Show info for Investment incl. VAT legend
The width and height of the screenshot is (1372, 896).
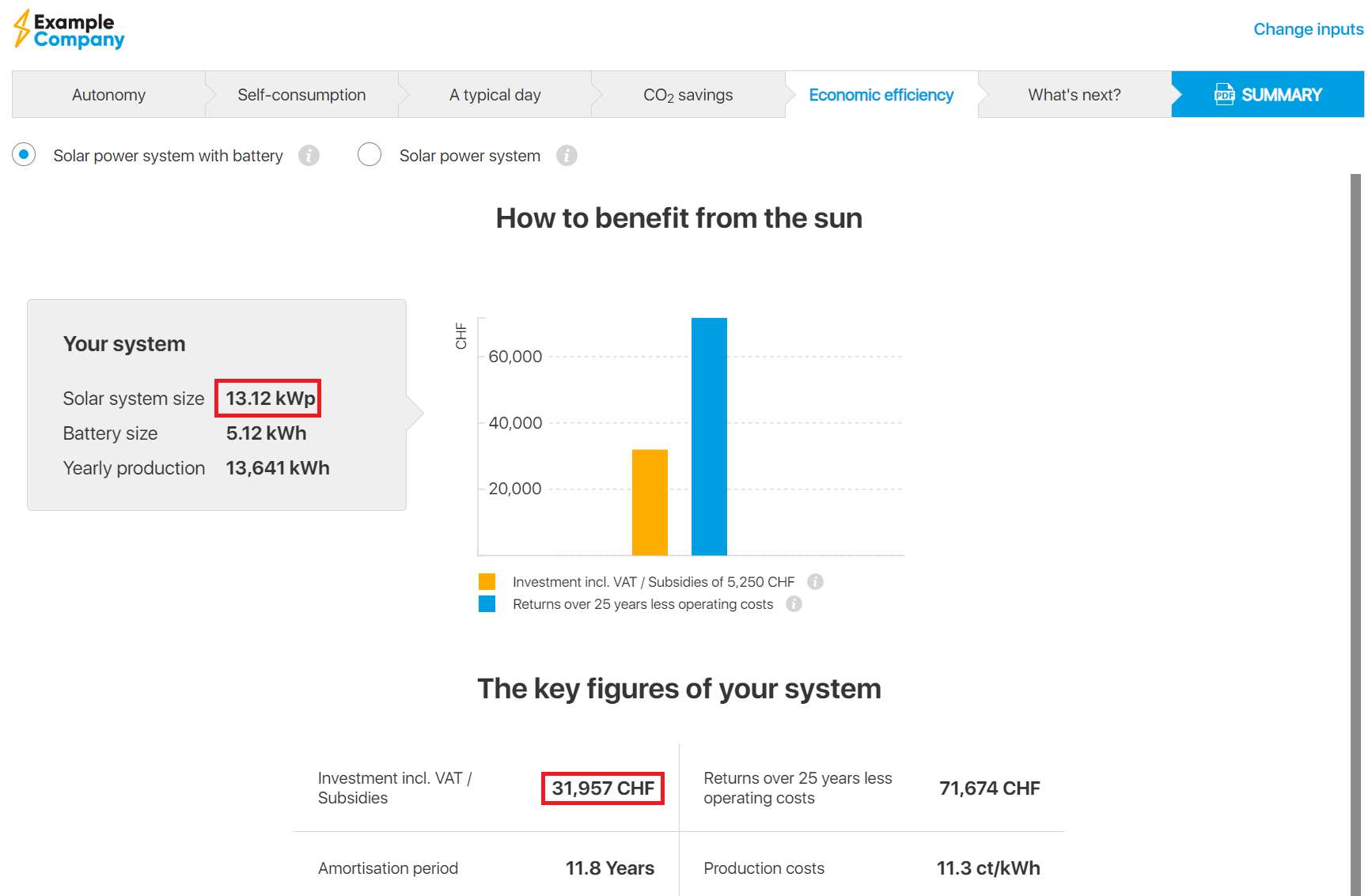coord(815,582)
